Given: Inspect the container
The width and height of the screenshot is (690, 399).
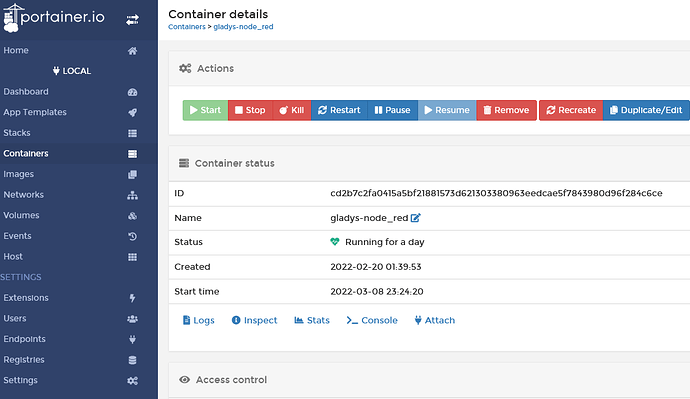Looking at the screenshot, I should pos(254,320).
